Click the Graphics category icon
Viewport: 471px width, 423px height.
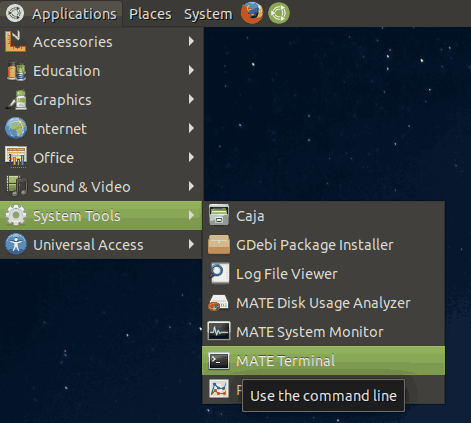point(16,99)
